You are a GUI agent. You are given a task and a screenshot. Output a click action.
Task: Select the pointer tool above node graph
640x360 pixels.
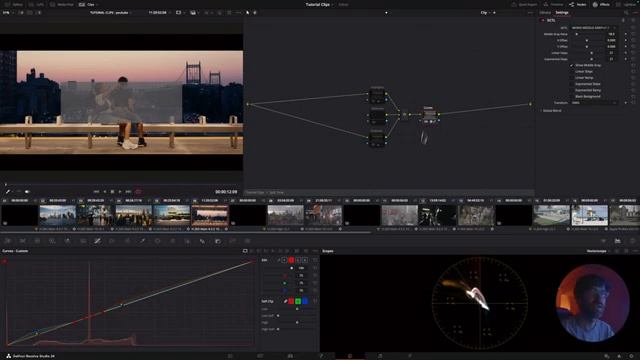[247, 13]
